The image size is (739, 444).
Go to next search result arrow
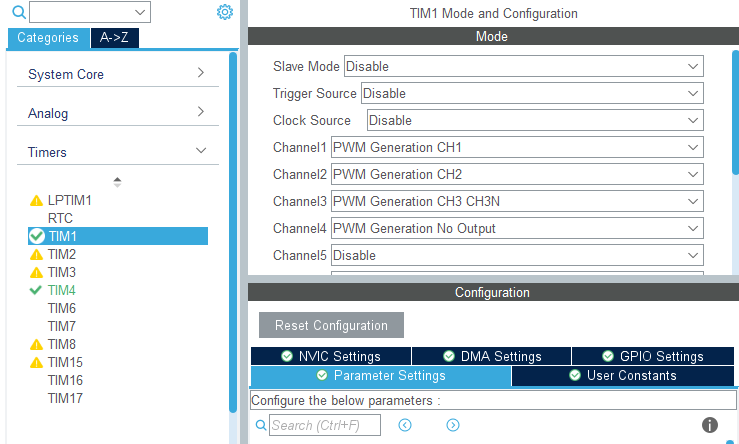click(452, 425)
